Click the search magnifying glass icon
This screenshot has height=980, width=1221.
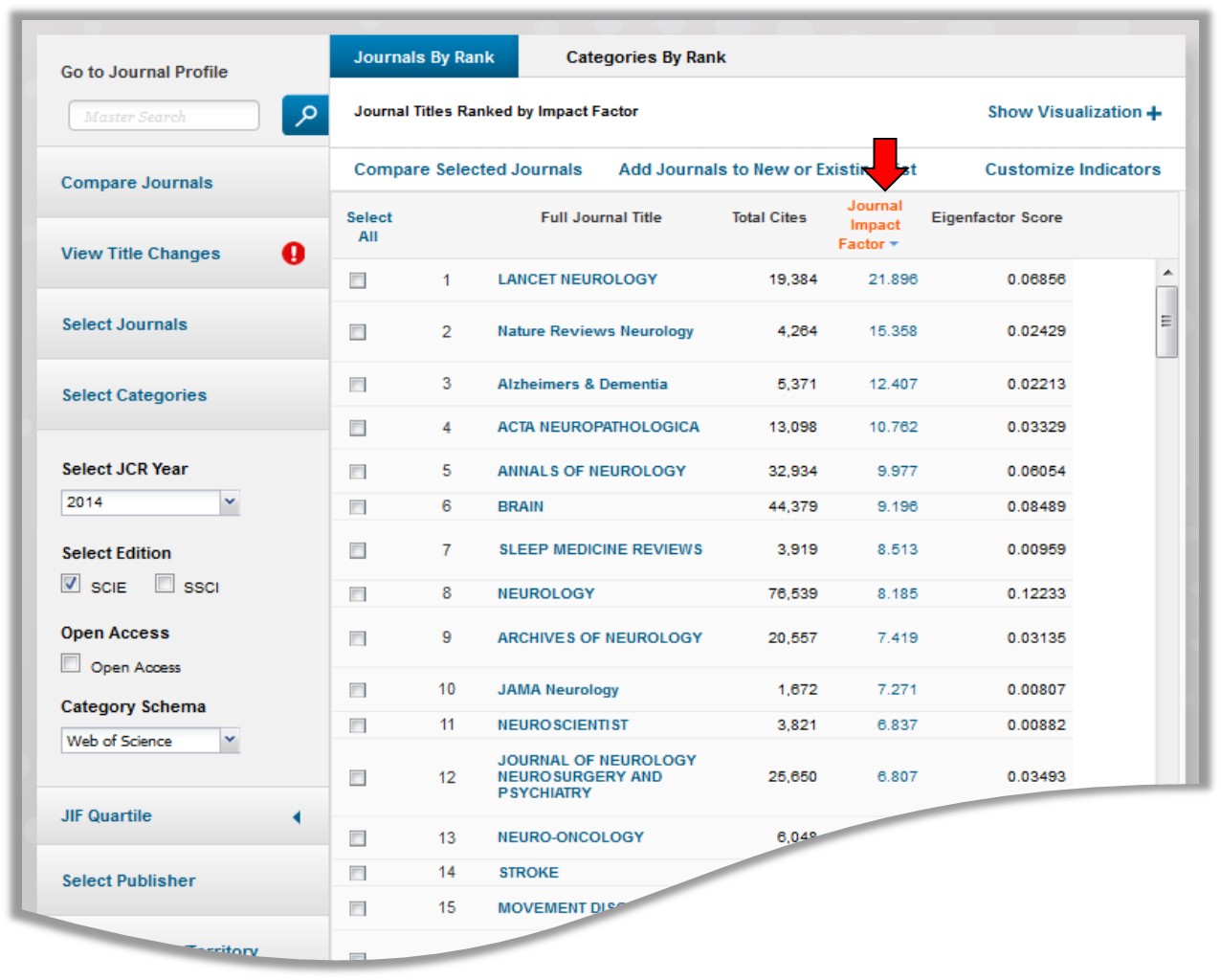tap(304, 115)
